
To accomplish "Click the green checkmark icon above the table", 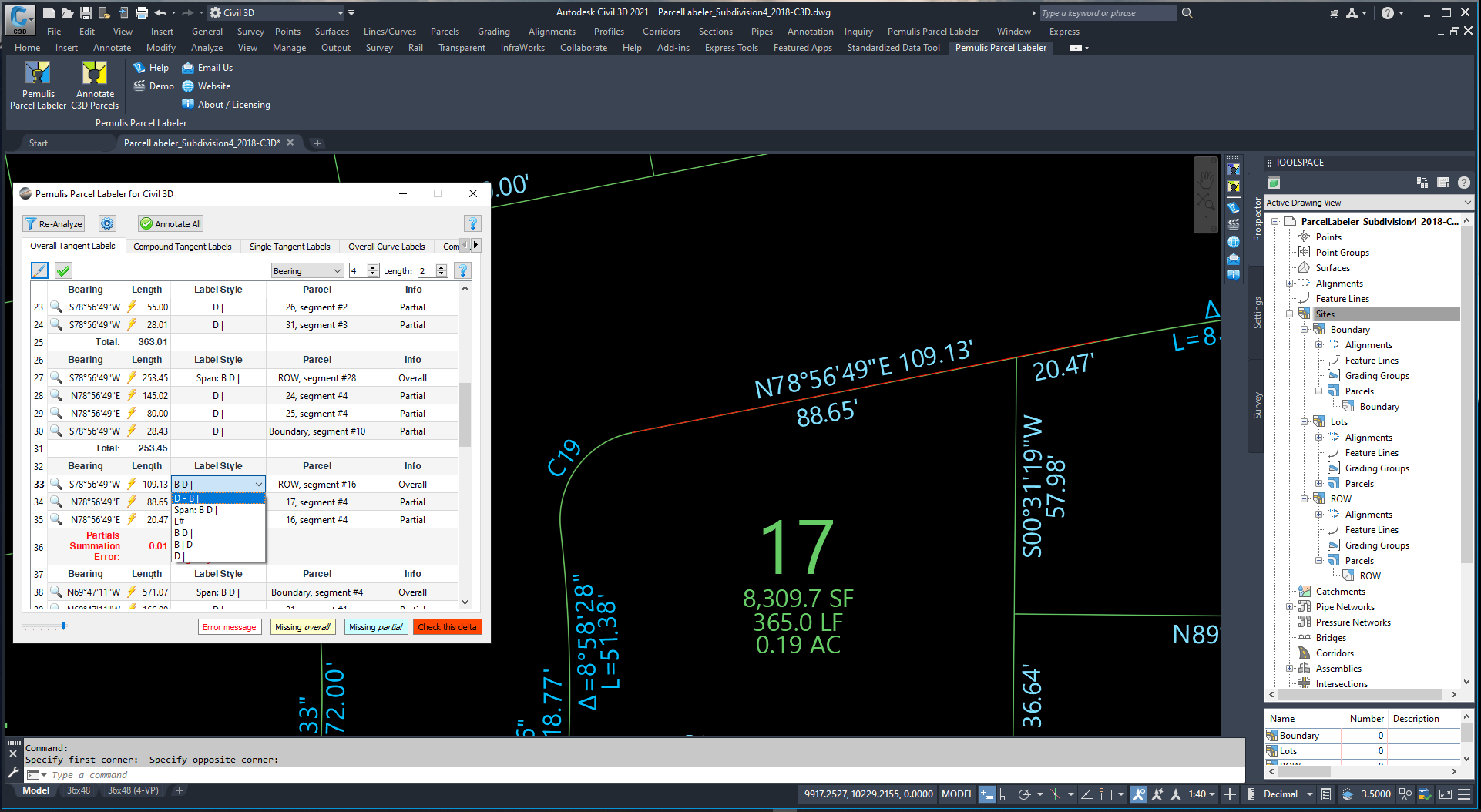I will (x=63, y=270).
